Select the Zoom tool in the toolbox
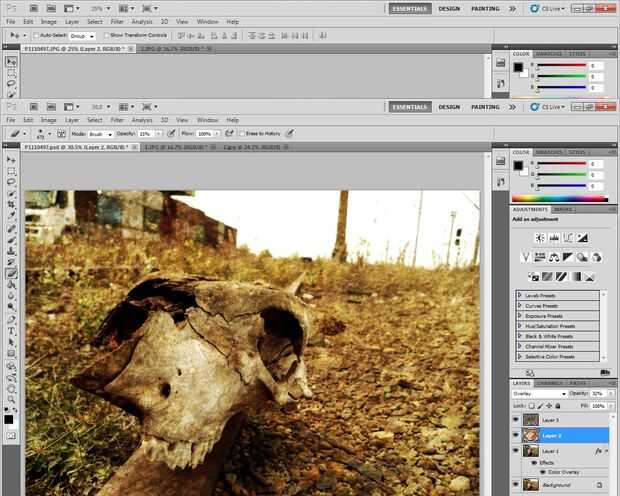The image size is (620, 496). pyautogui.click(x=11, y=399)
